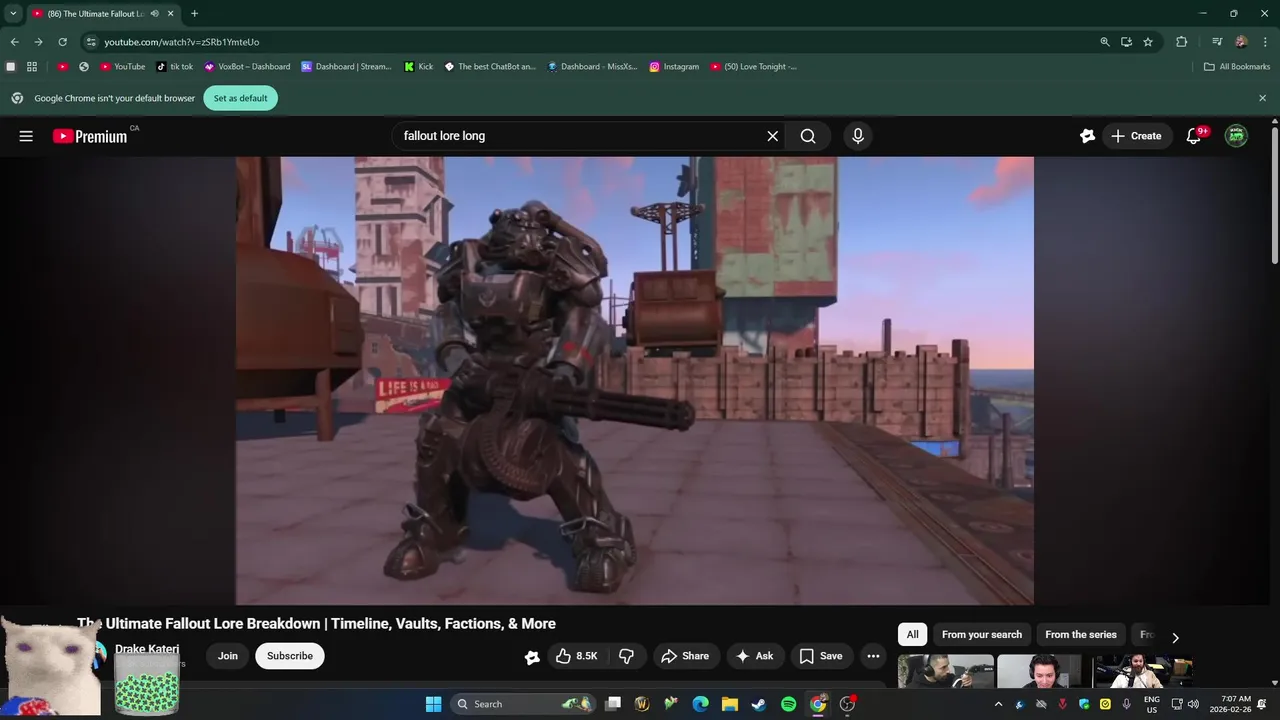
Task: Open All Bookmarks folder
Action: (x=1237, y=67)
